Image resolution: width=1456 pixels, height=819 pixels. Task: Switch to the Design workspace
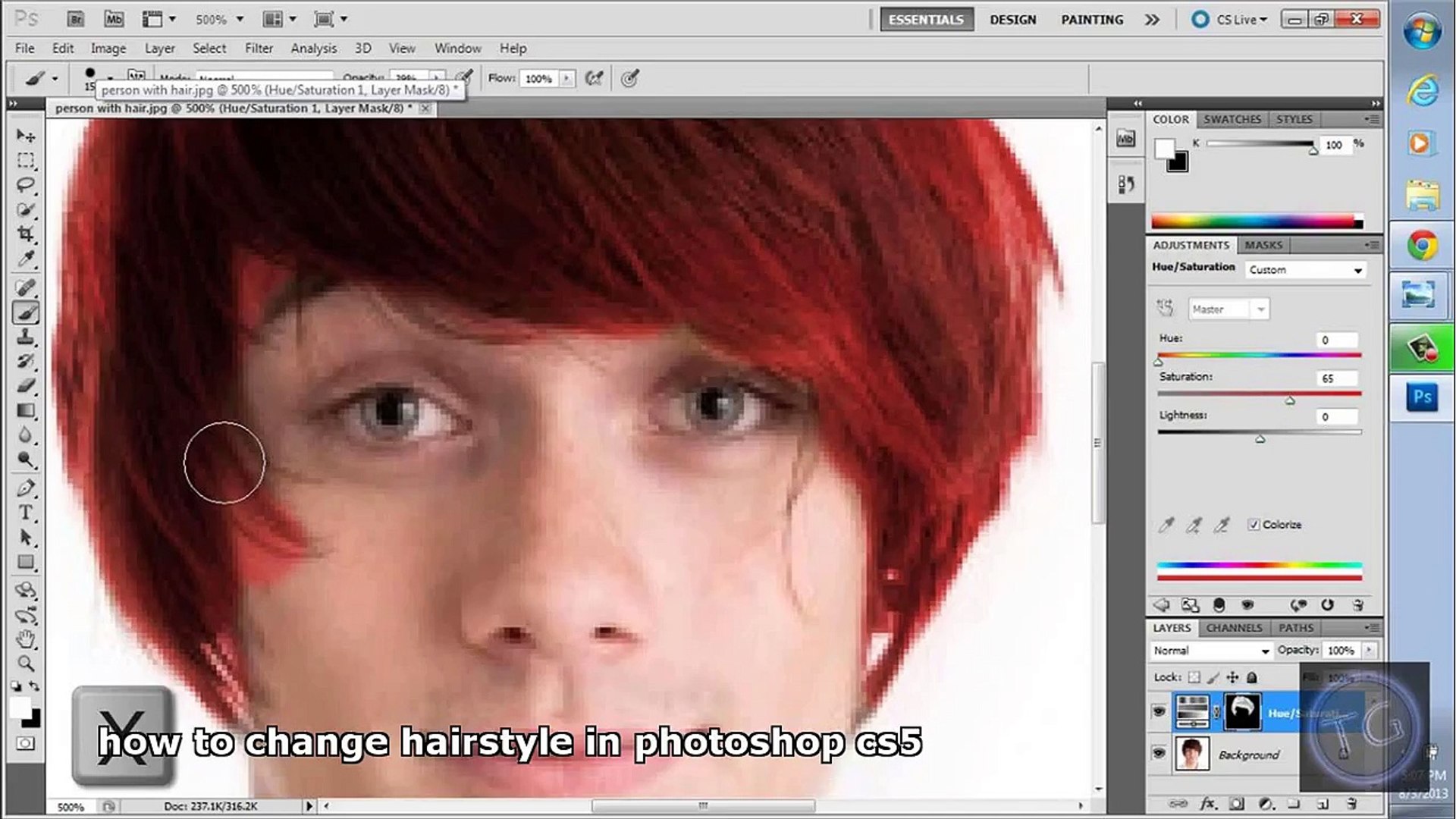point(1012,20)
